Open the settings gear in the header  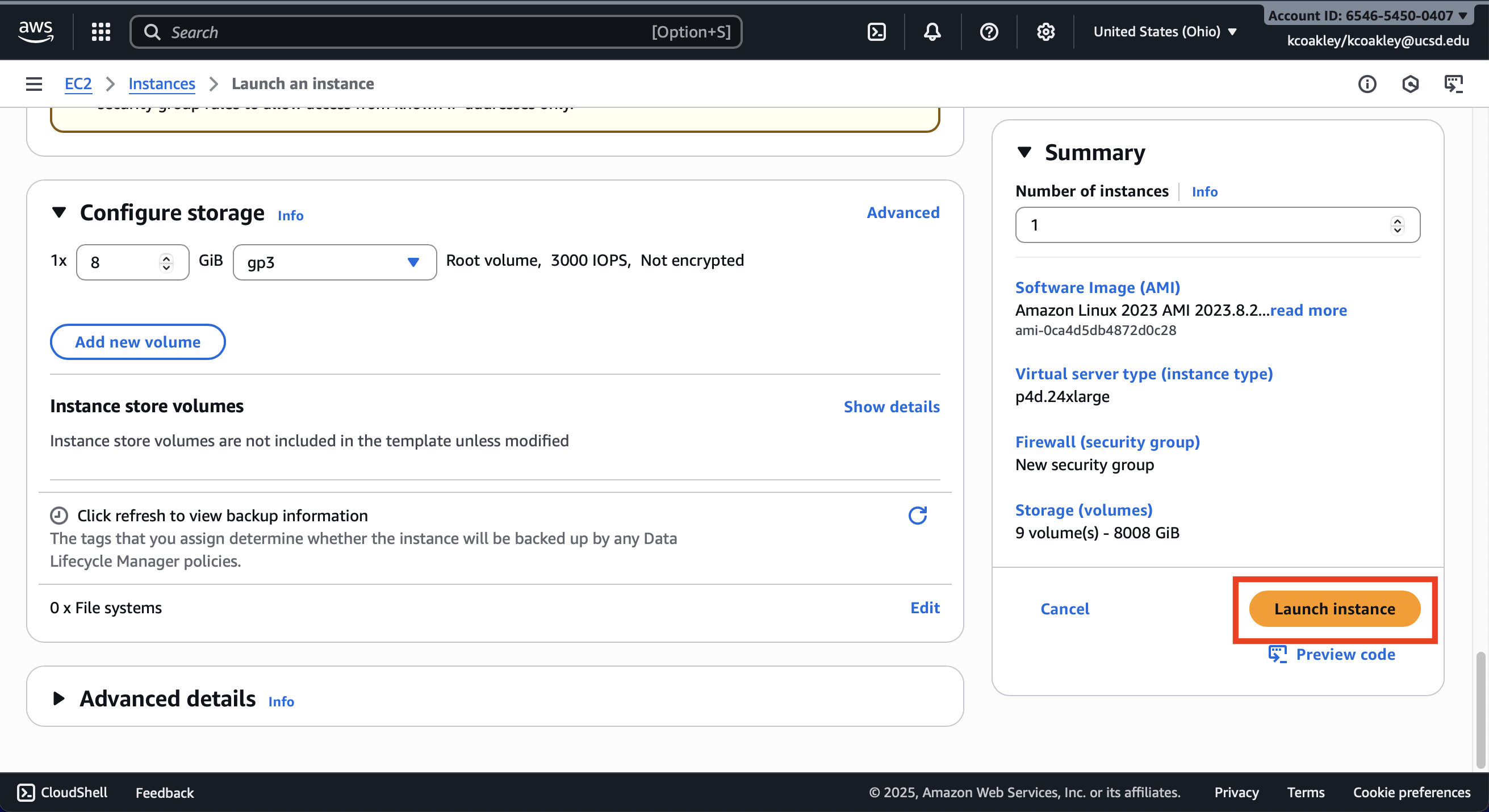pyautogui.click(x=1045, y=32)
